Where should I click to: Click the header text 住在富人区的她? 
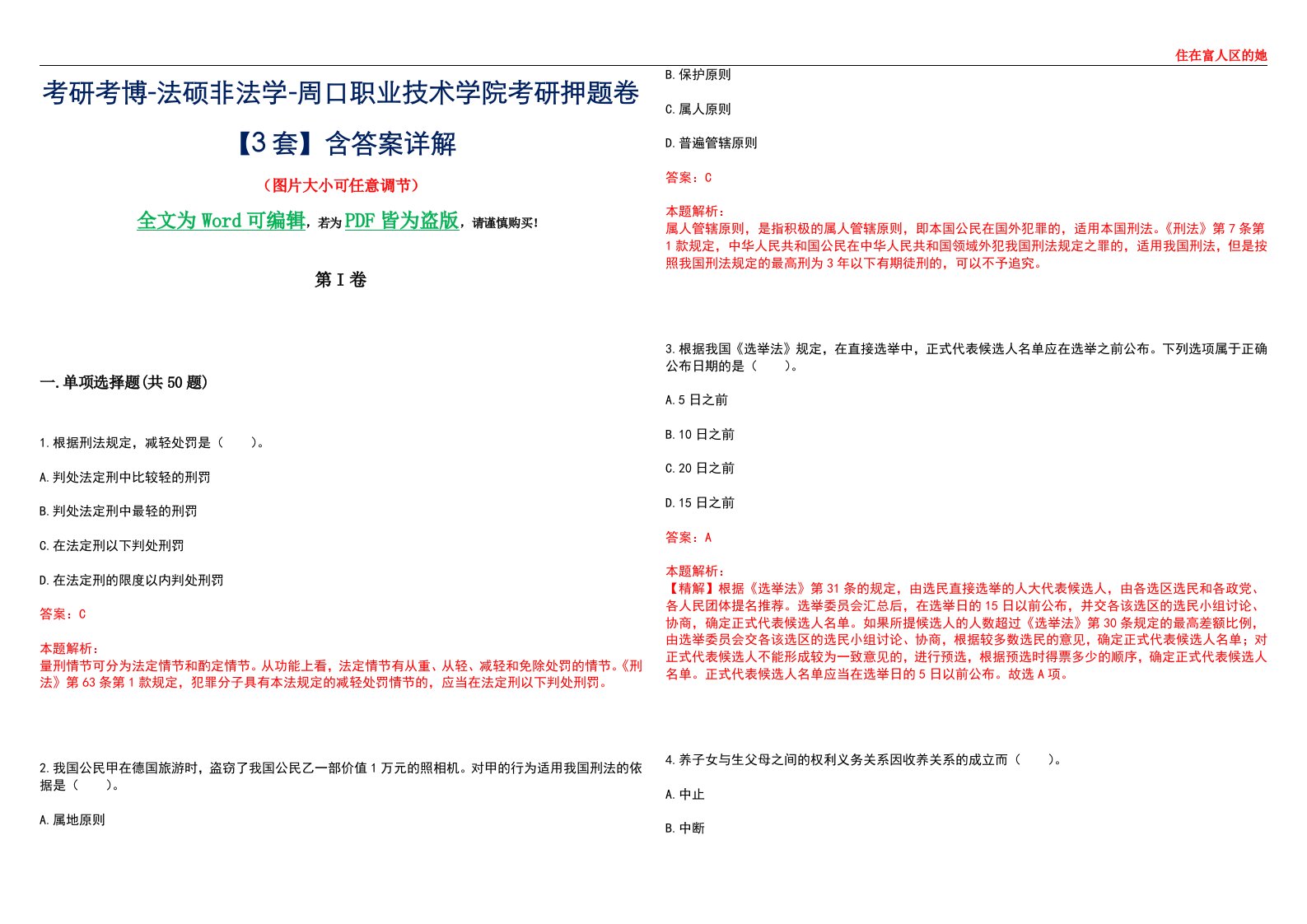[1221, 55]
